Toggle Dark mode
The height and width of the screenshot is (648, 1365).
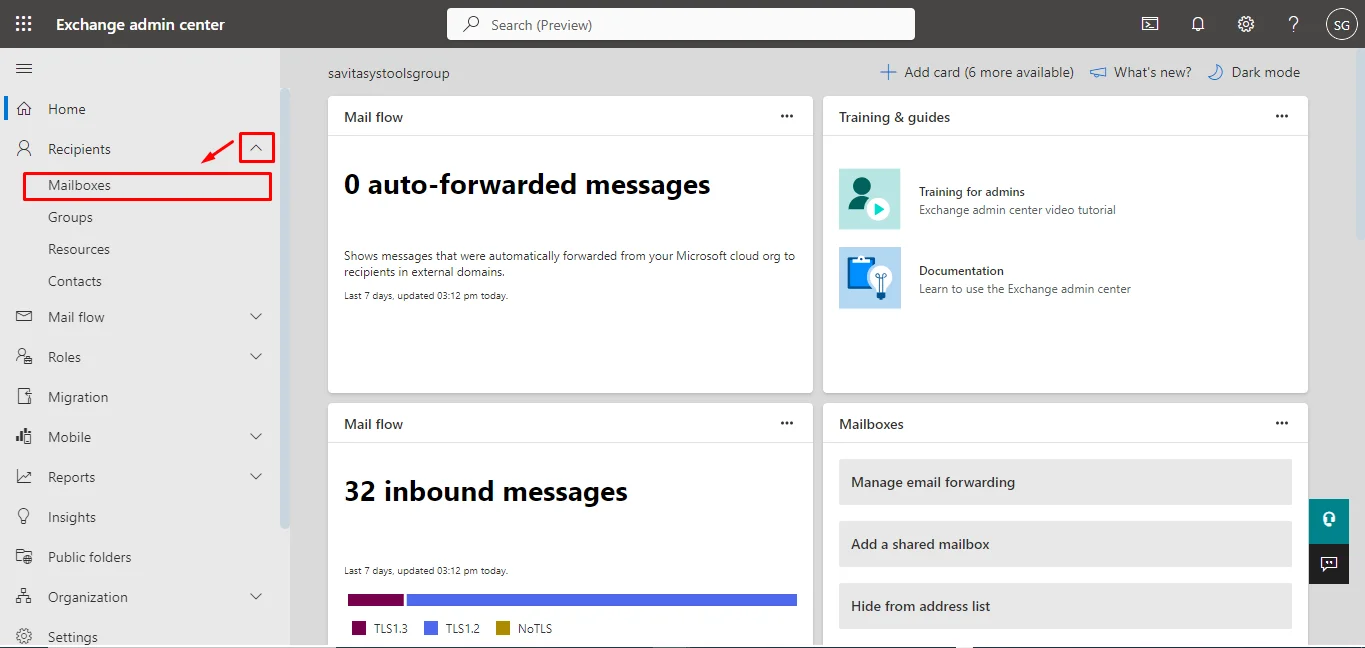click(x=1254, y=72)
